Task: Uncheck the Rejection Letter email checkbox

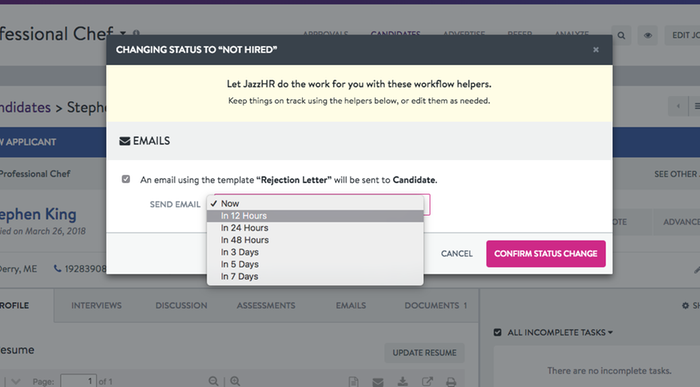Action: pos(126,179)
